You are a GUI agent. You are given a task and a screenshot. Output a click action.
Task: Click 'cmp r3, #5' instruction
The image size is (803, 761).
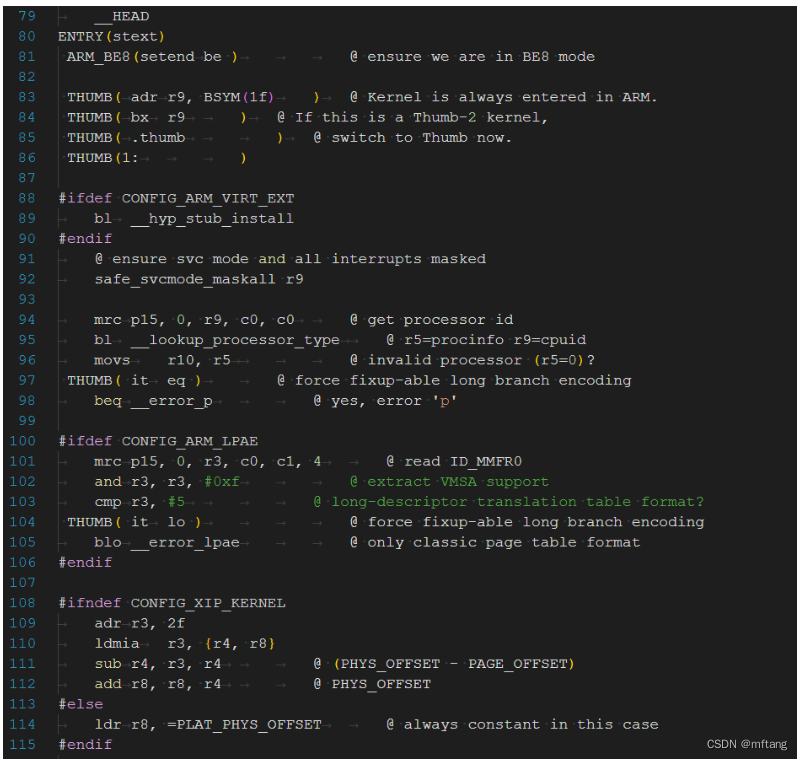[x=139, y=502]
